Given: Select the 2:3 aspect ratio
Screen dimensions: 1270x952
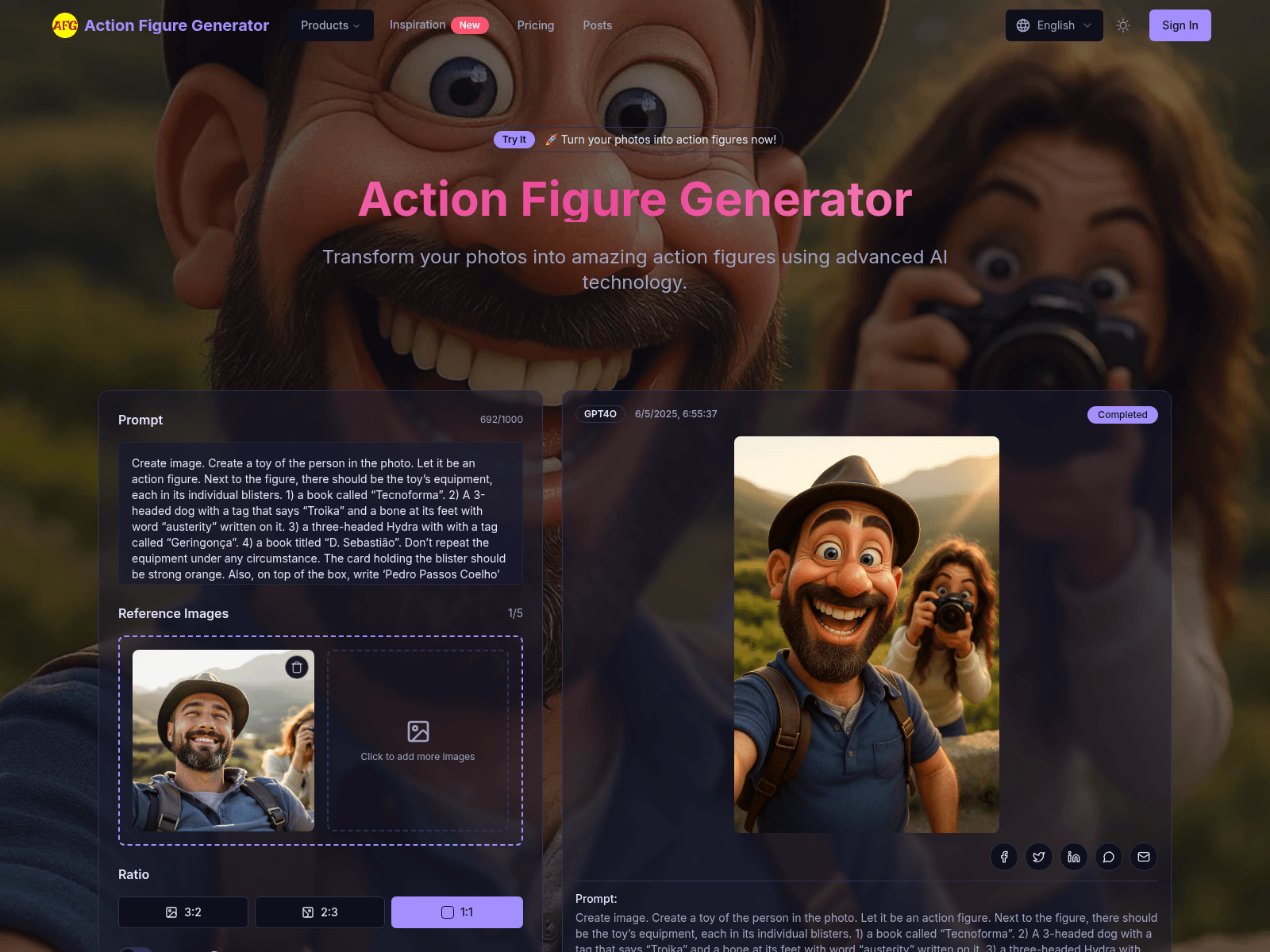Looking at the screenshot, I should [x=319, y=912].
